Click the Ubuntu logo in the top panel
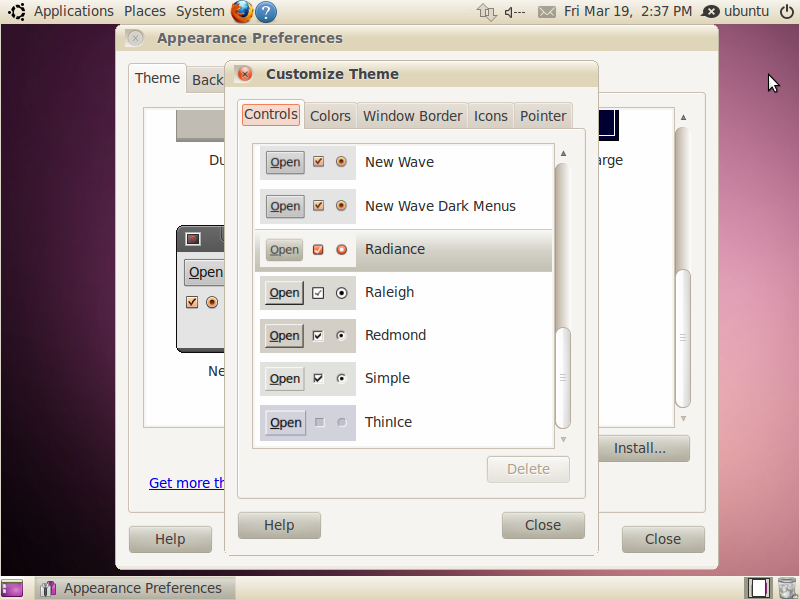This screenshot has width=800, height=600. click(x=16, y=11)
